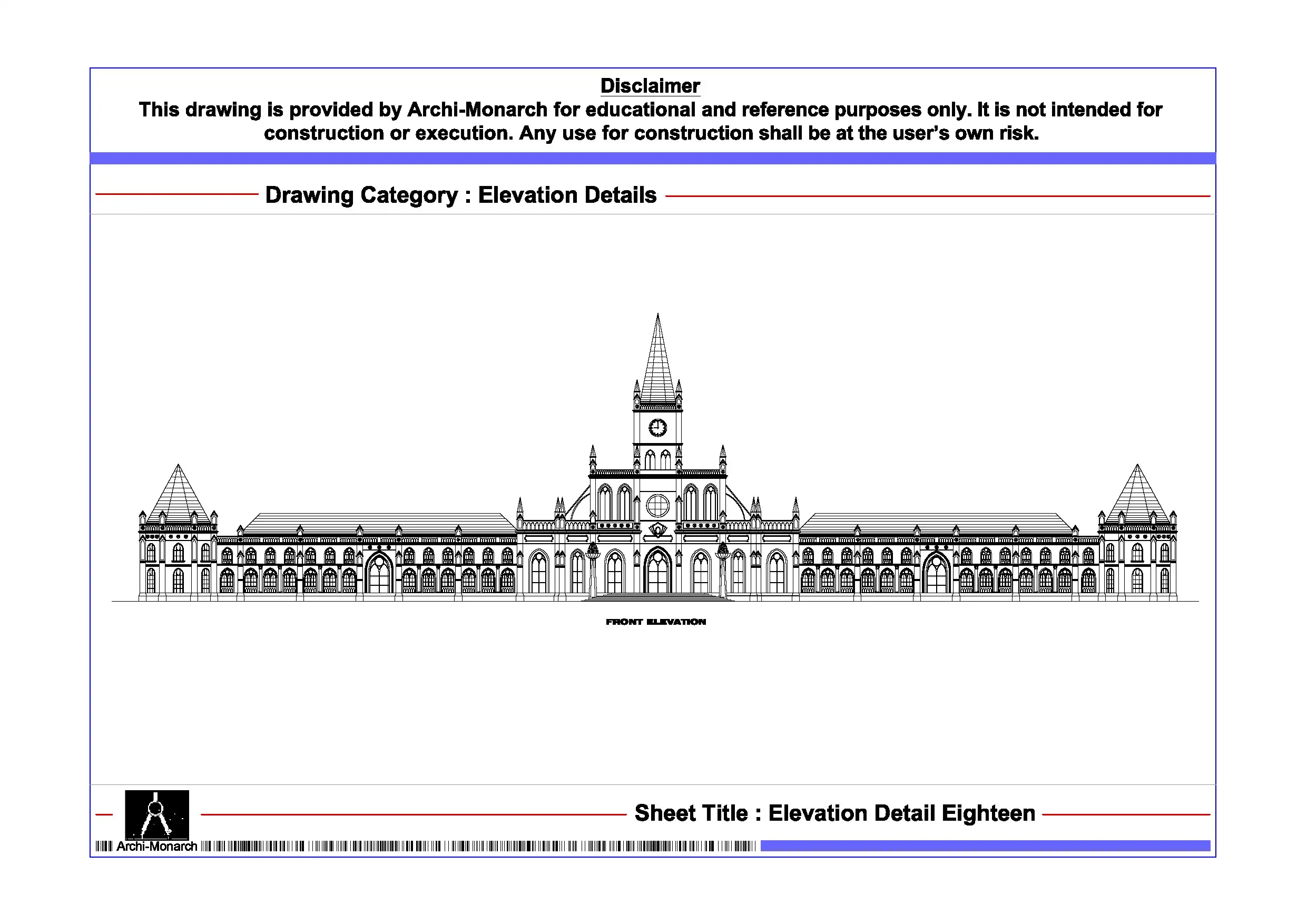This screenshot has width=1307, height=924.
Task: Click the blue bar at the bottom right
Action: (985, 846)
